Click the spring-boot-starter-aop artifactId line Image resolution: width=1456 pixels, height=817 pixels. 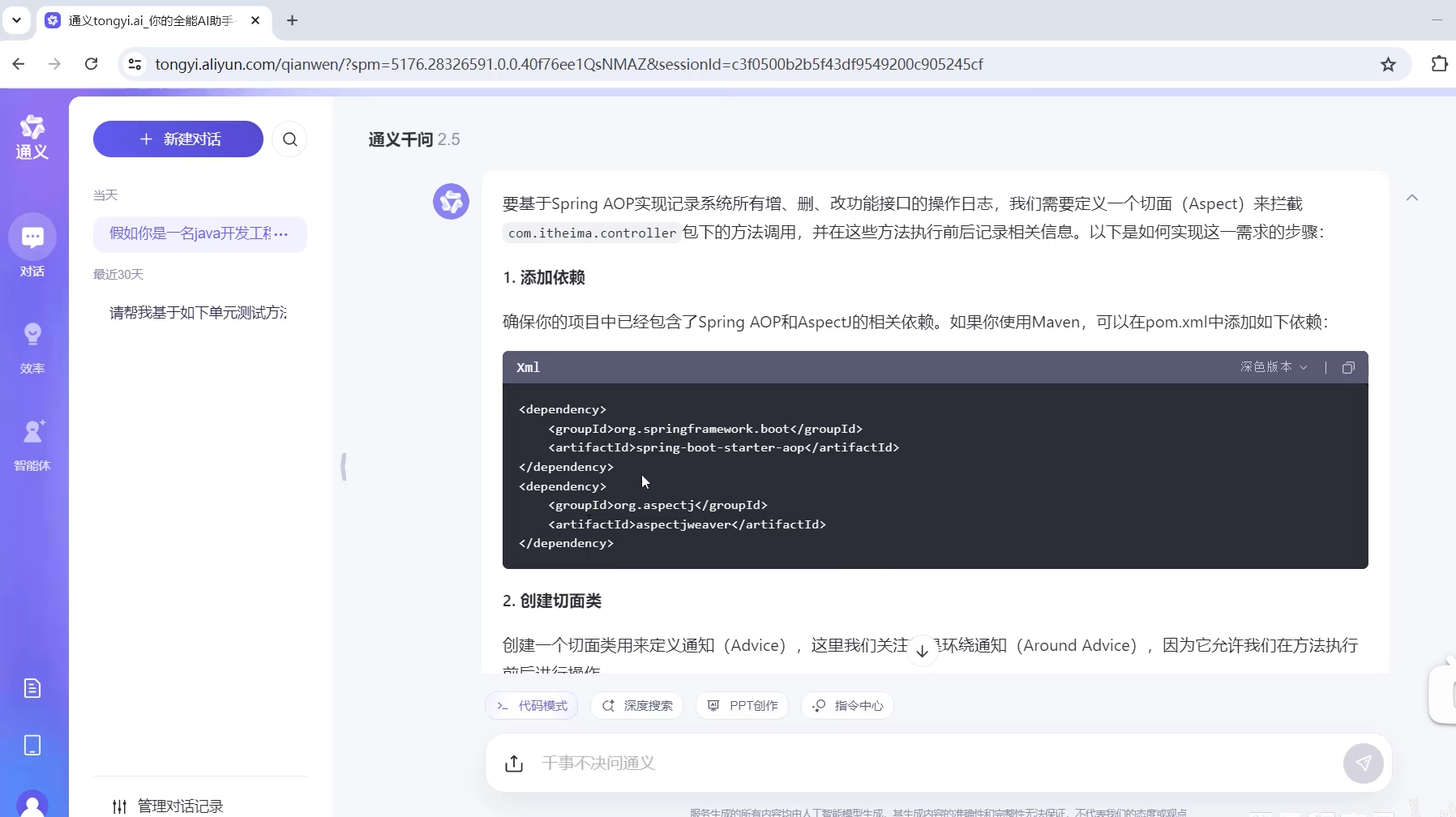point(724,447)
